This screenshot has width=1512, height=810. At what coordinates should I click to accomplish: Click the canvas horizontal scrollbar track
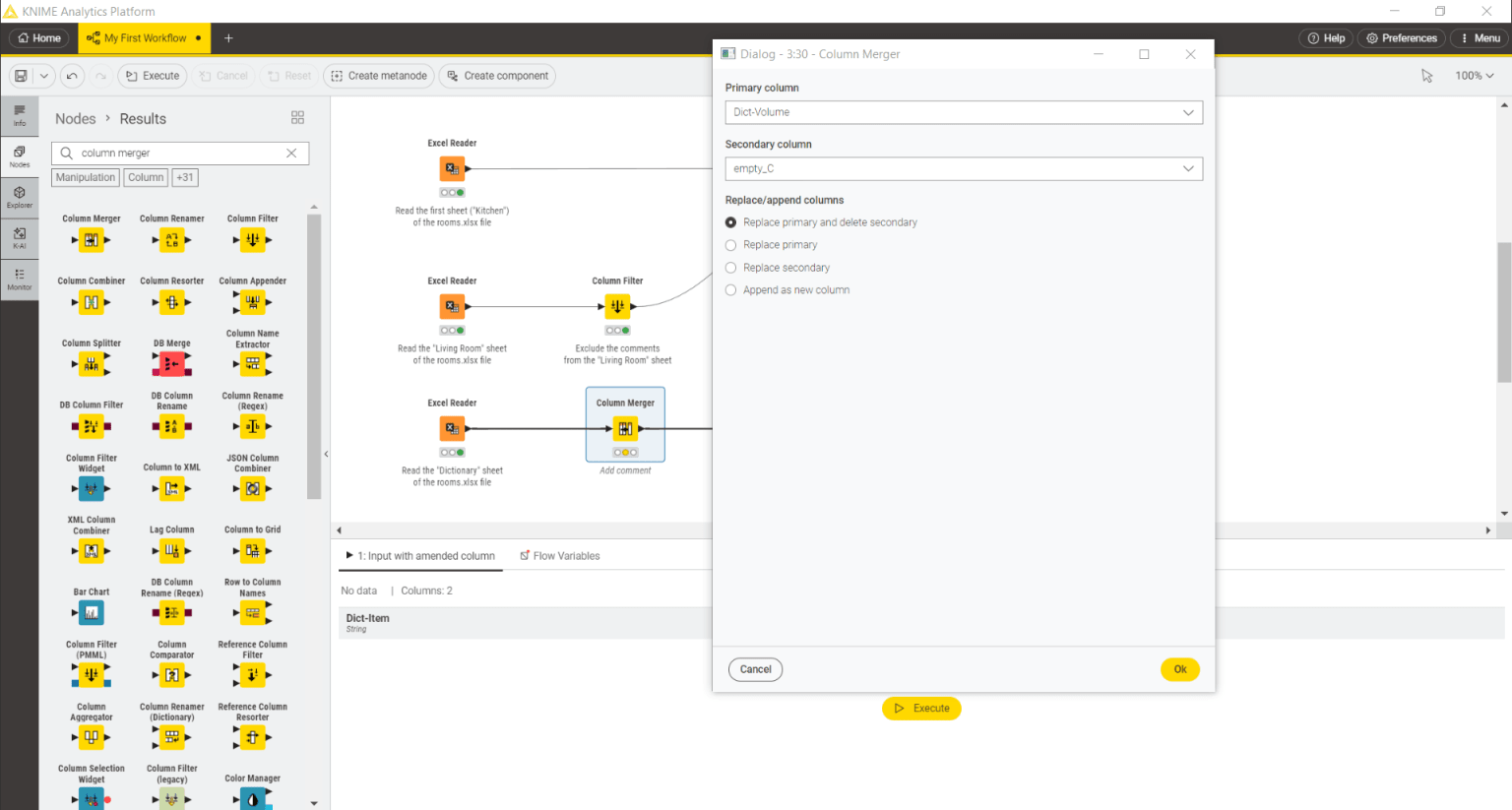click(913, 530)
